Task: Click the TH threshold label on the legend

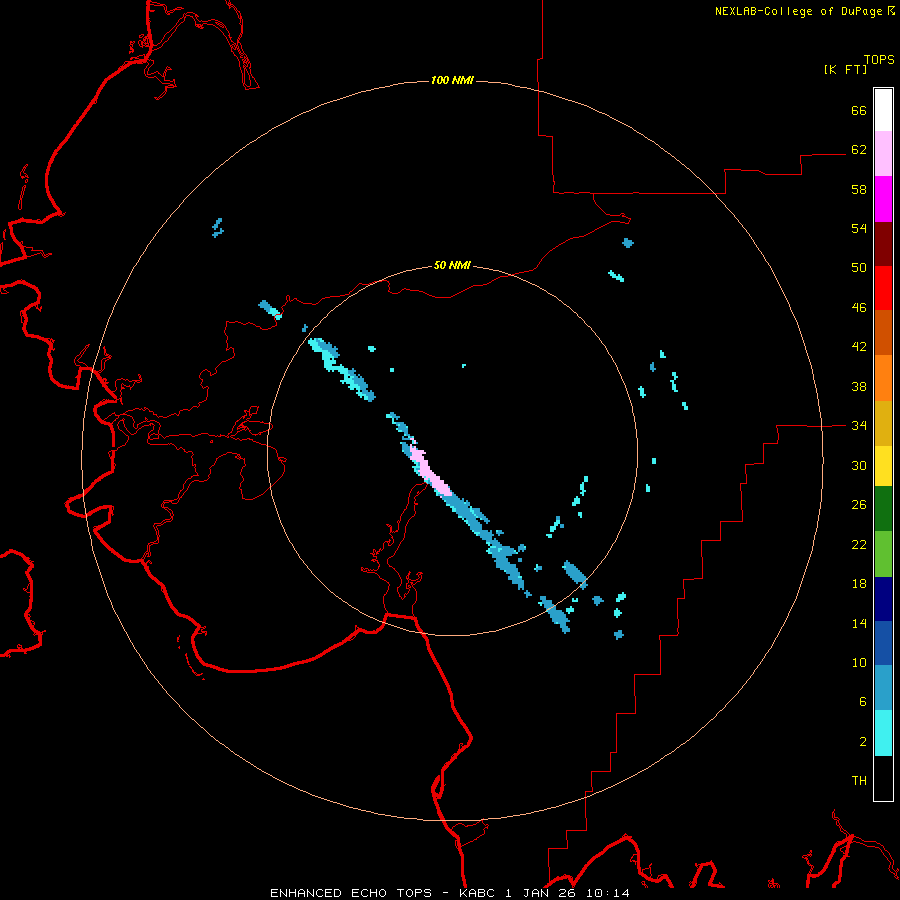Action: (859, 781)
